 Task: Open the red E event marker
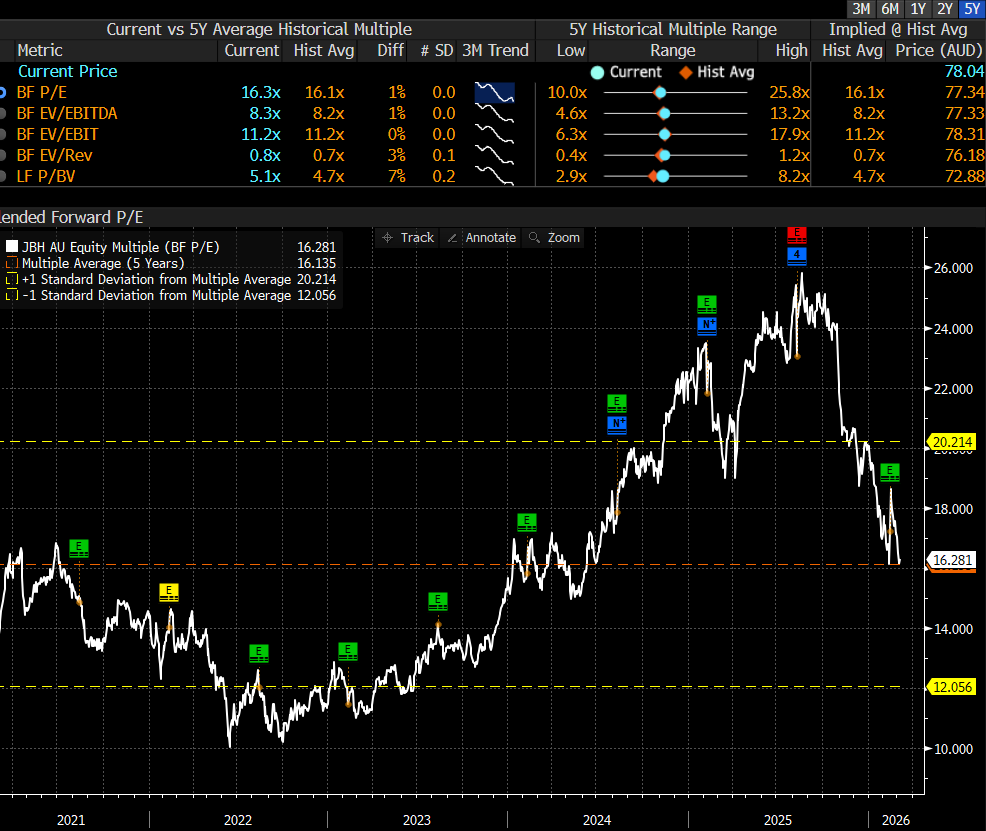click(x=796, y=235)
